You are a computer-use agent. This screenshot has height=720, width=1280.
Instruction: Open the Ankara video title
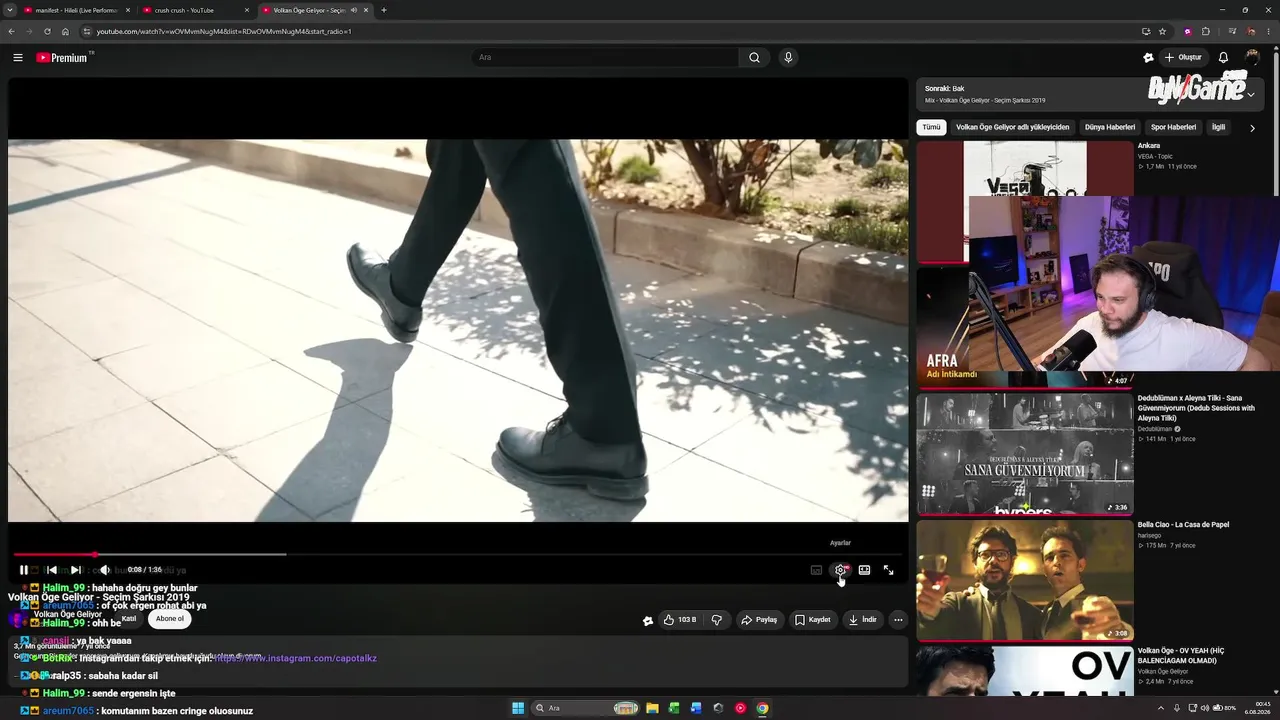[x=1149, y=146]
